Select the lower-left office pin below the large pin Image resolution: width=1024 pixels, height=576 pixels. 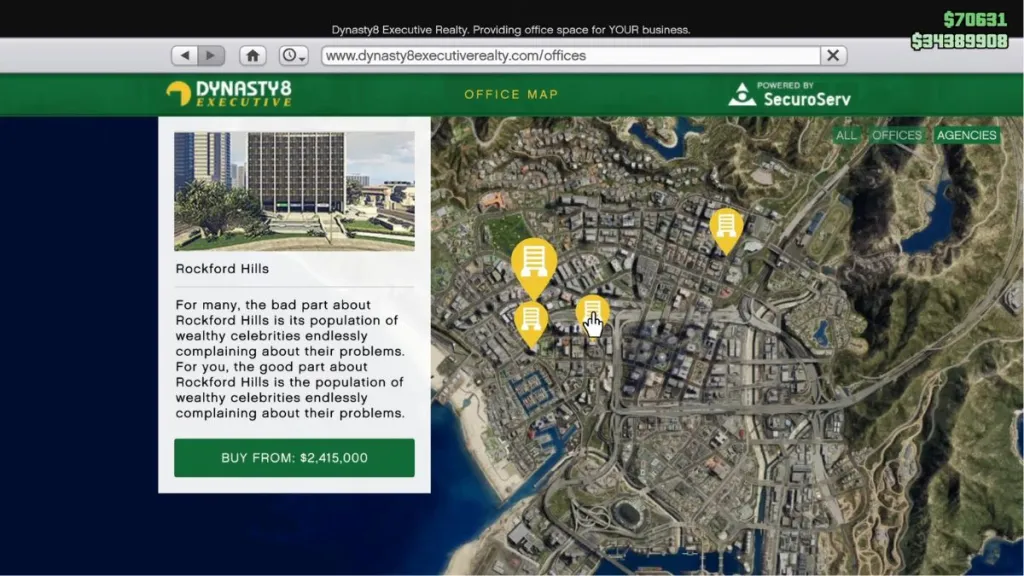coord(530,322)
